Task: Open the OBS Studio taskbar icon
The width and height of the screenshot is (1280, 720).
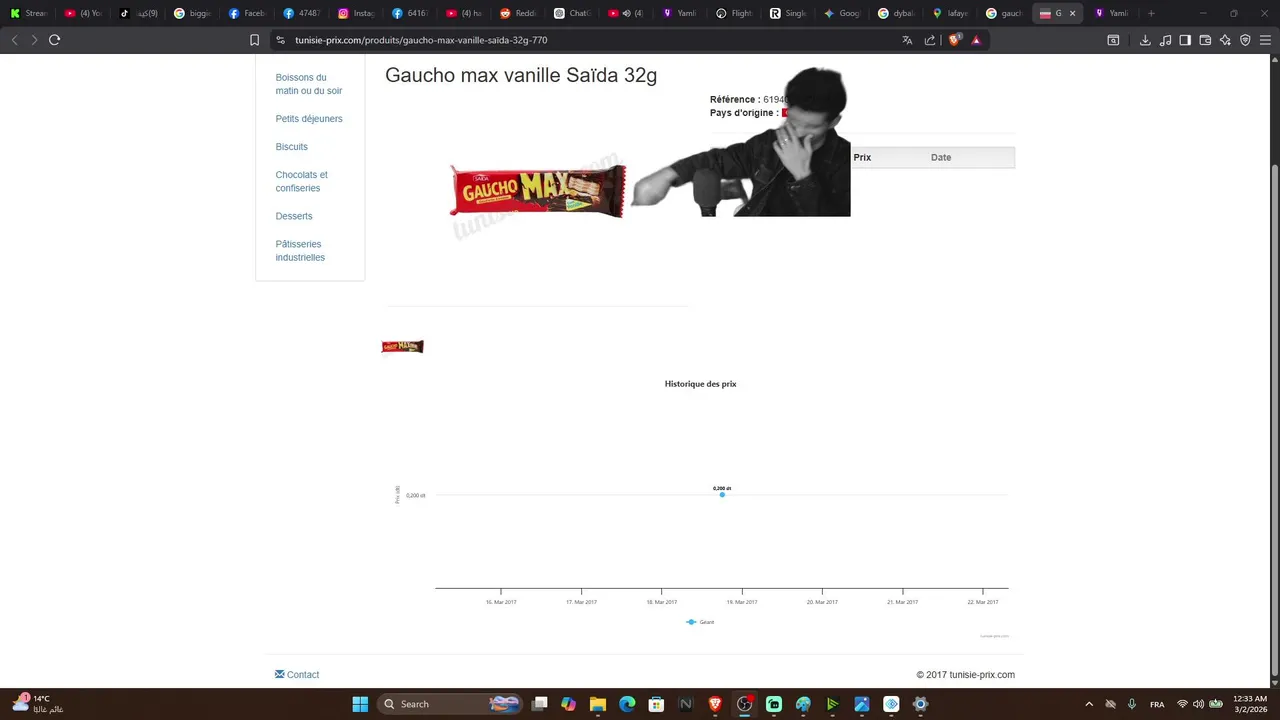Action: click(x=745, y=704)
